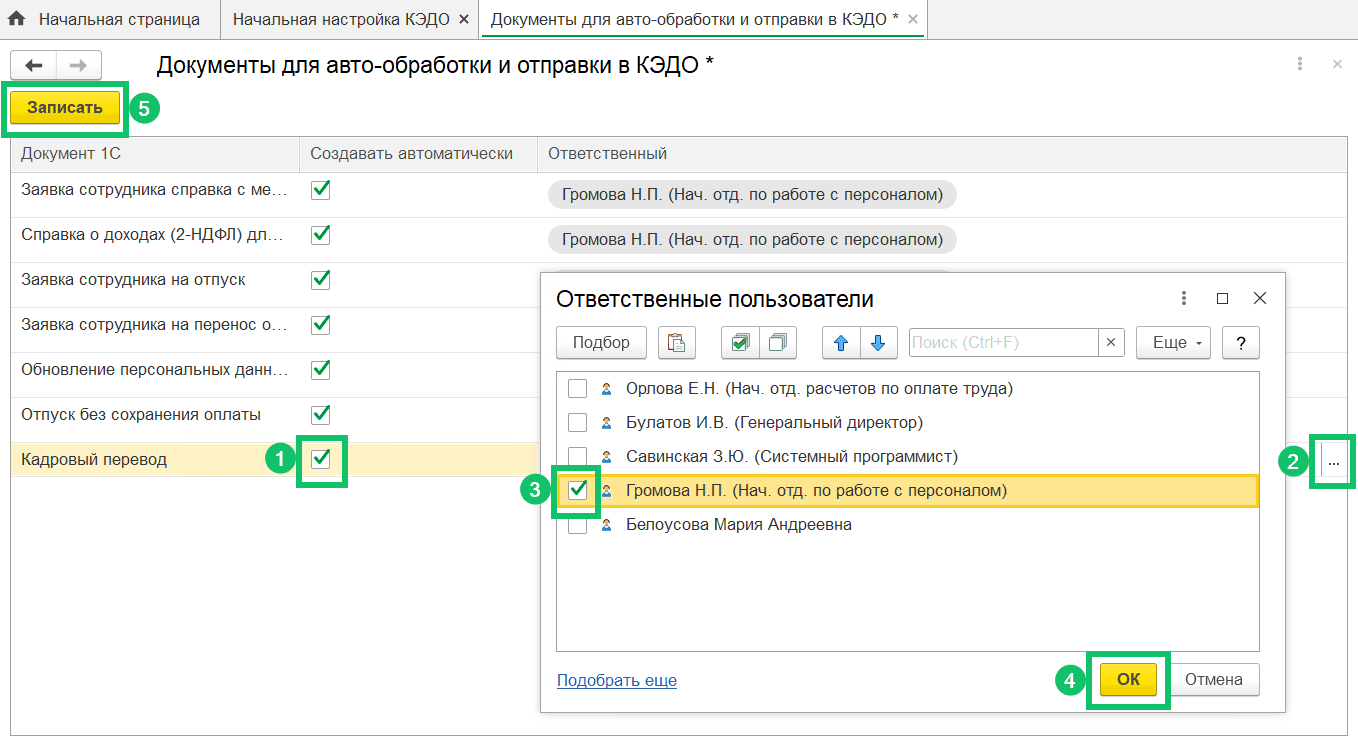Click the Отмена button
Image resolution: width=1358 pixels, height=745 pixels.
point(1214,680)
